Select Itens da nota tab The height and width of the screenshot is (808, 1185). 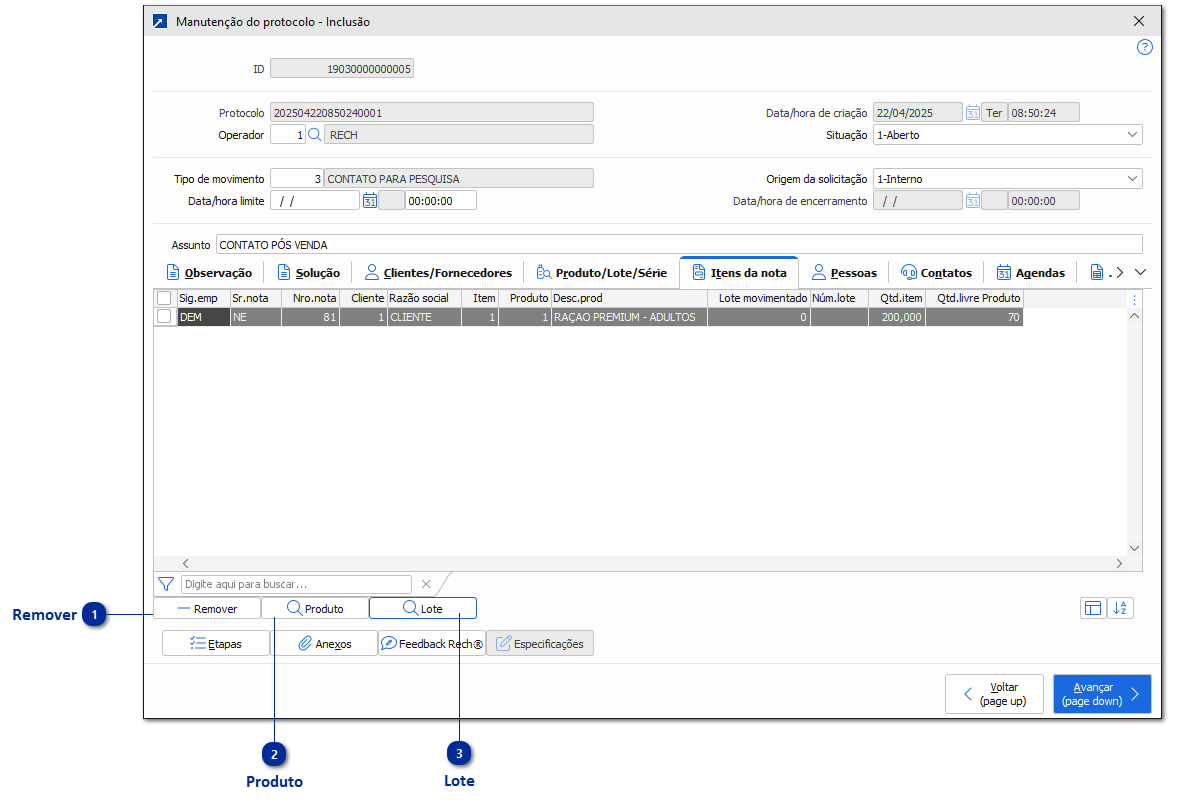click(x=739, y=273)
